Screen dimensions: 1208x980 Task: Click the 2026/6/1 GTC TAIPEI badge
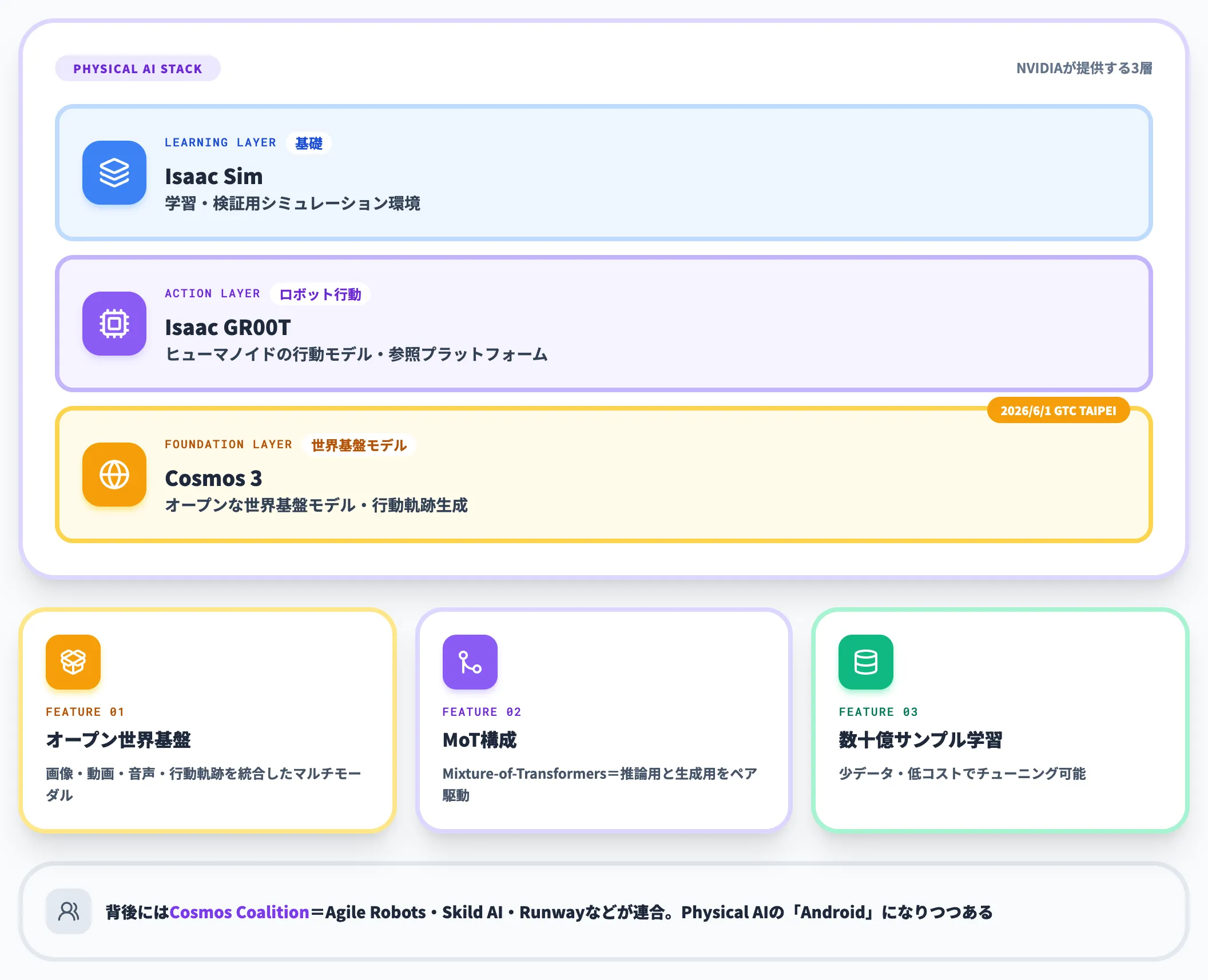[1058, 411]
